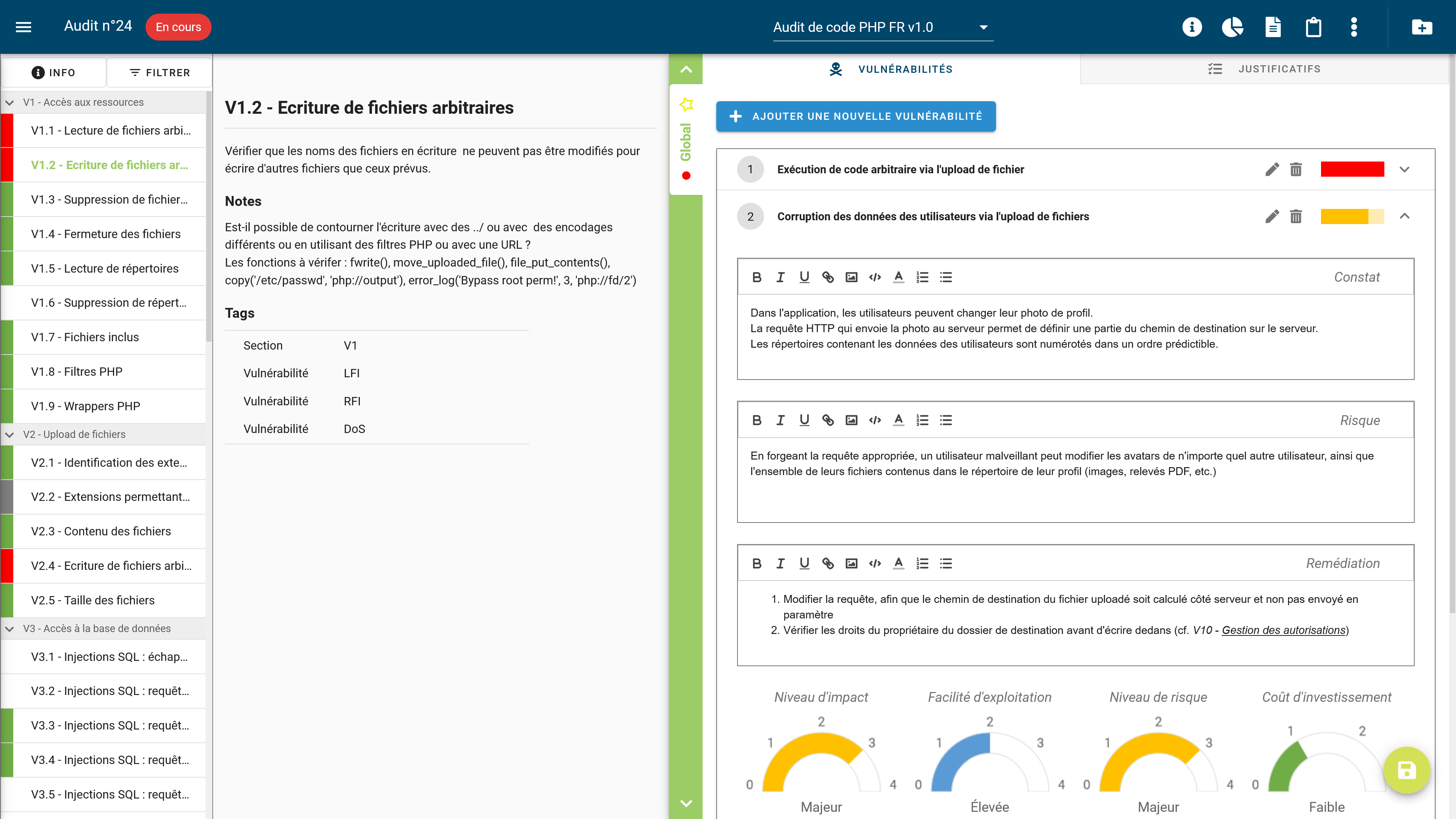The height and width of the screenshot is (819, 1456).
Task: Switch to the JUSTIFICATIFS tab
Action: coord(1280,69)
